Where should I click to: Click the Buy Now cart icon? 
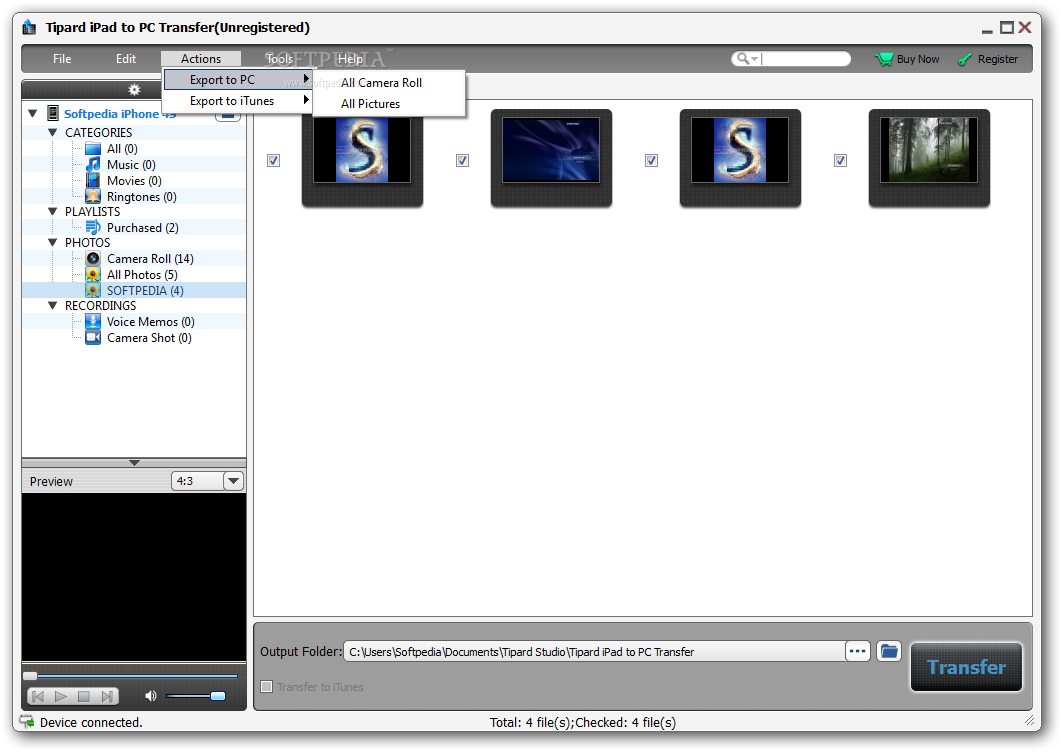tap(884, 59)
